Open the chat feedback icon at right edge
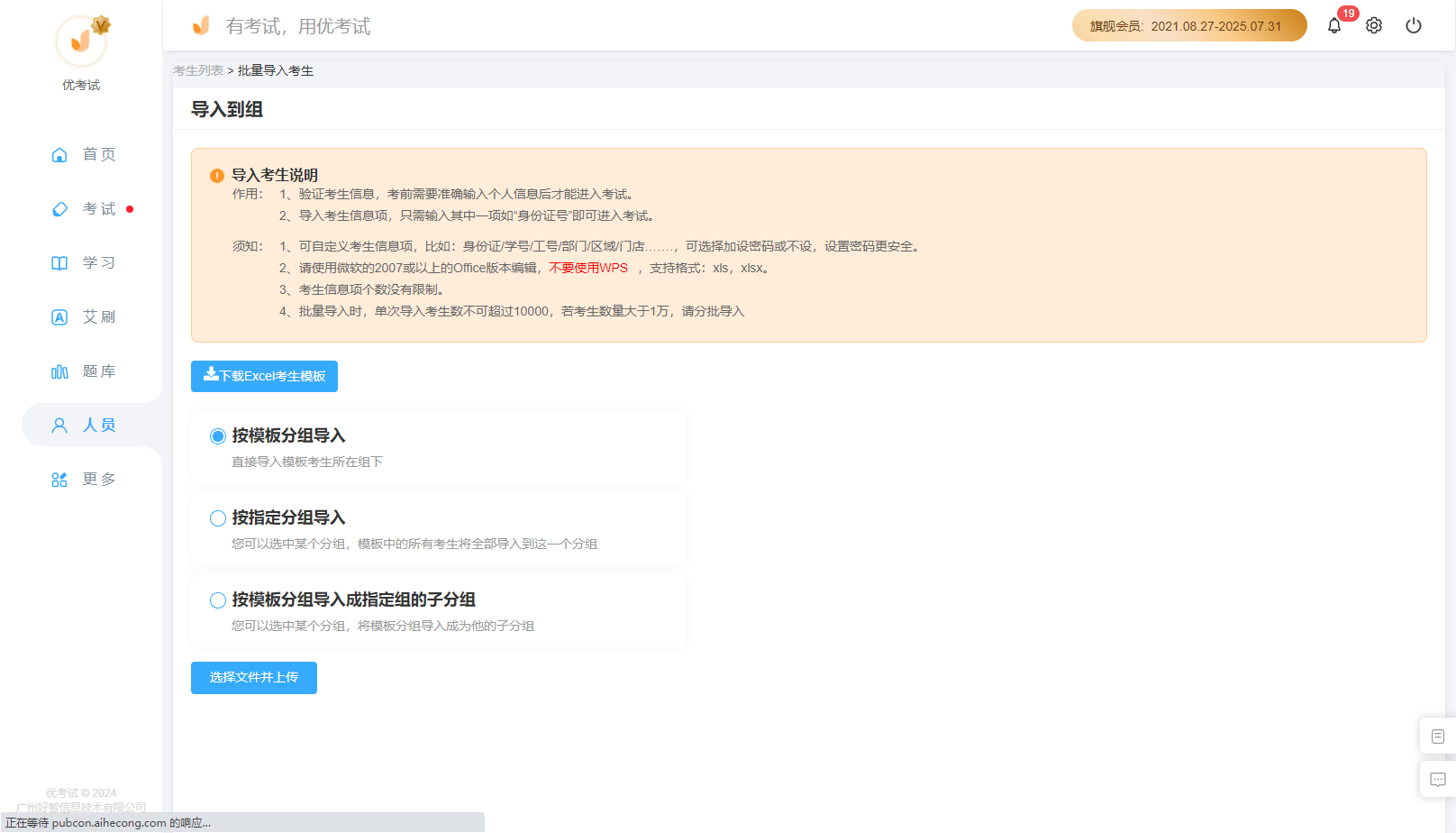Viewport: 1456px width, 833px height. click(1438, 780)
